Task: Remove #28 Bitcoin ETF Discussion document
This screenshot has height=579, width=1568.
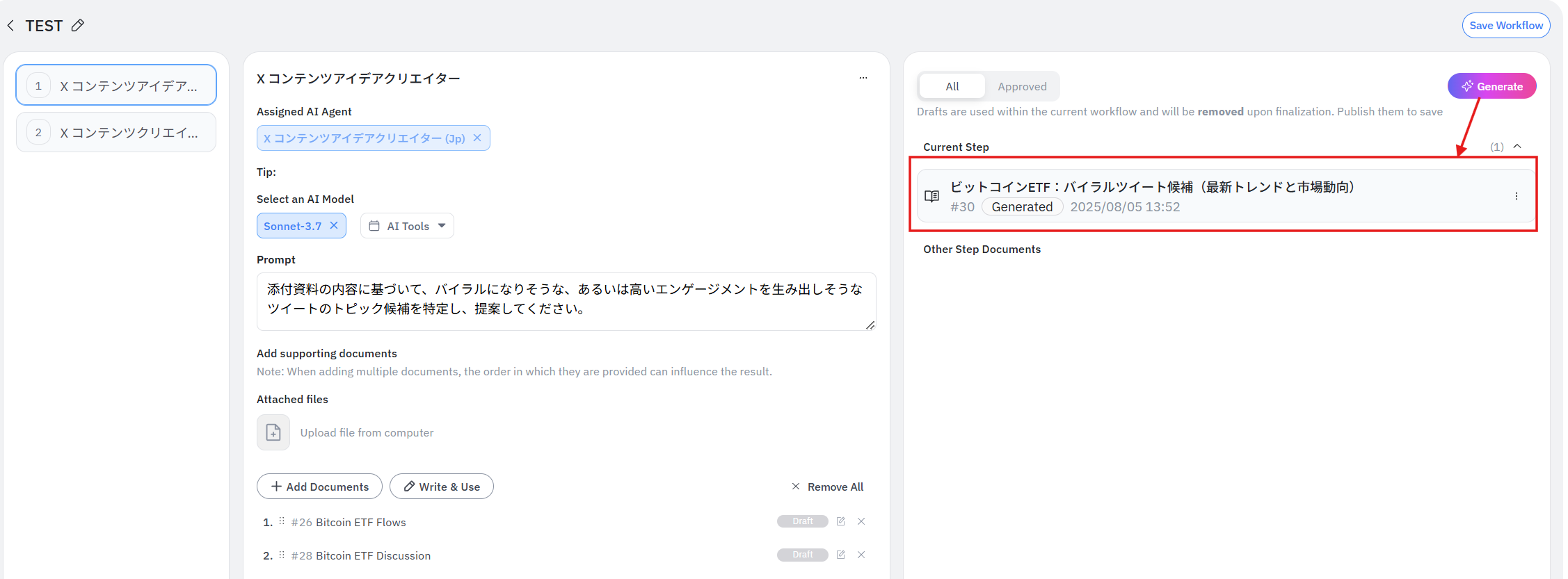Action: 861,555
